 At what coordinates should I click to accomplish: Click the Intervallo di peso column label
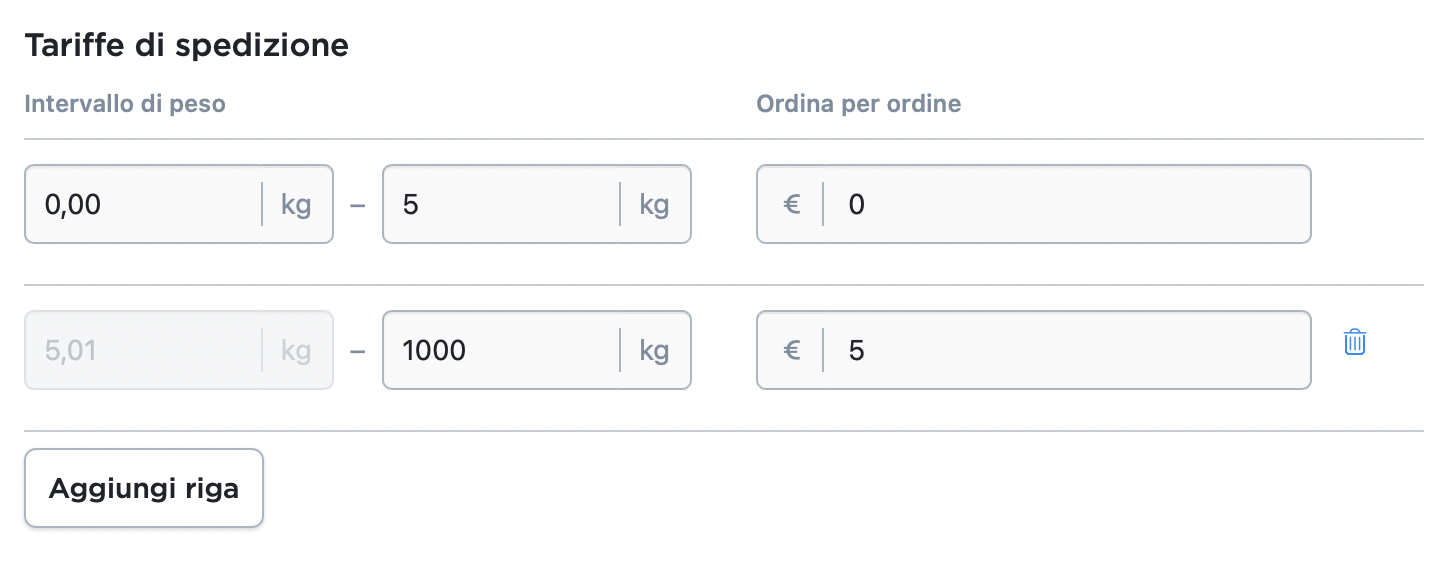(x=125, y=104)
